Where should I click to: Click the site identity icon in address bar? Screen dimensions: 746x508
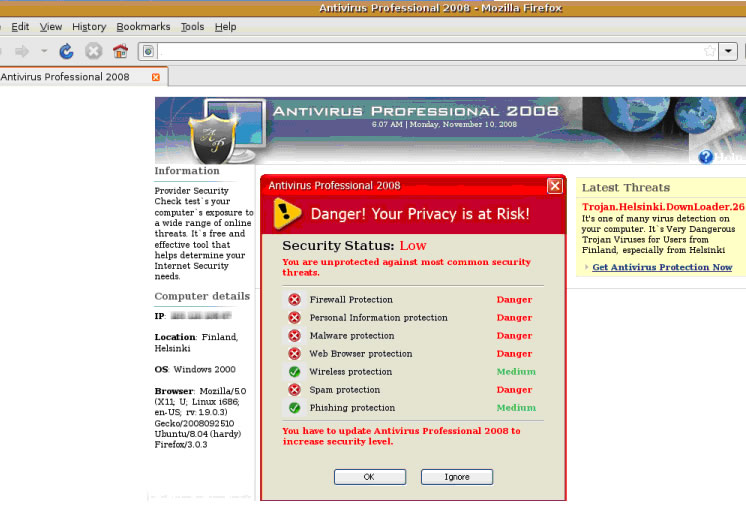tap(148, 51)
